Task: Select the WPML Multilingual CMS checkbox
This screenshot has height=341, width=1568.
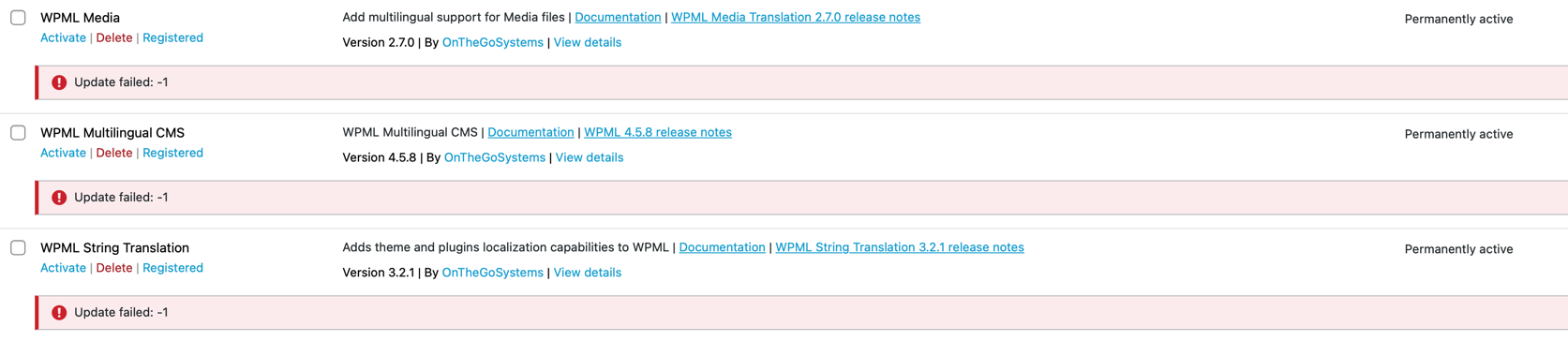Action: click(18, 133)
